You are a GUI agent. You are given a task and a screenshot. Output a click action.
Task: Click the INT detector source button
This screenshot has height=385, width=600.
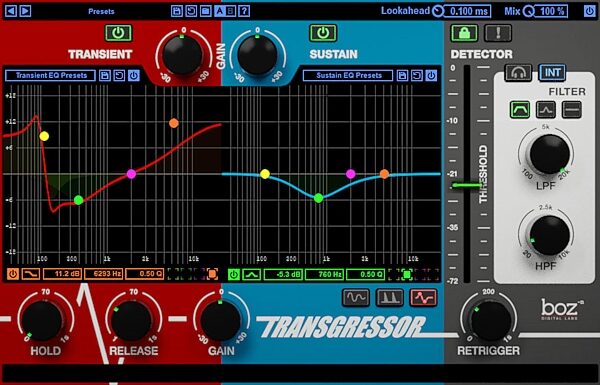pyautogui.click(x=552, y=72)
